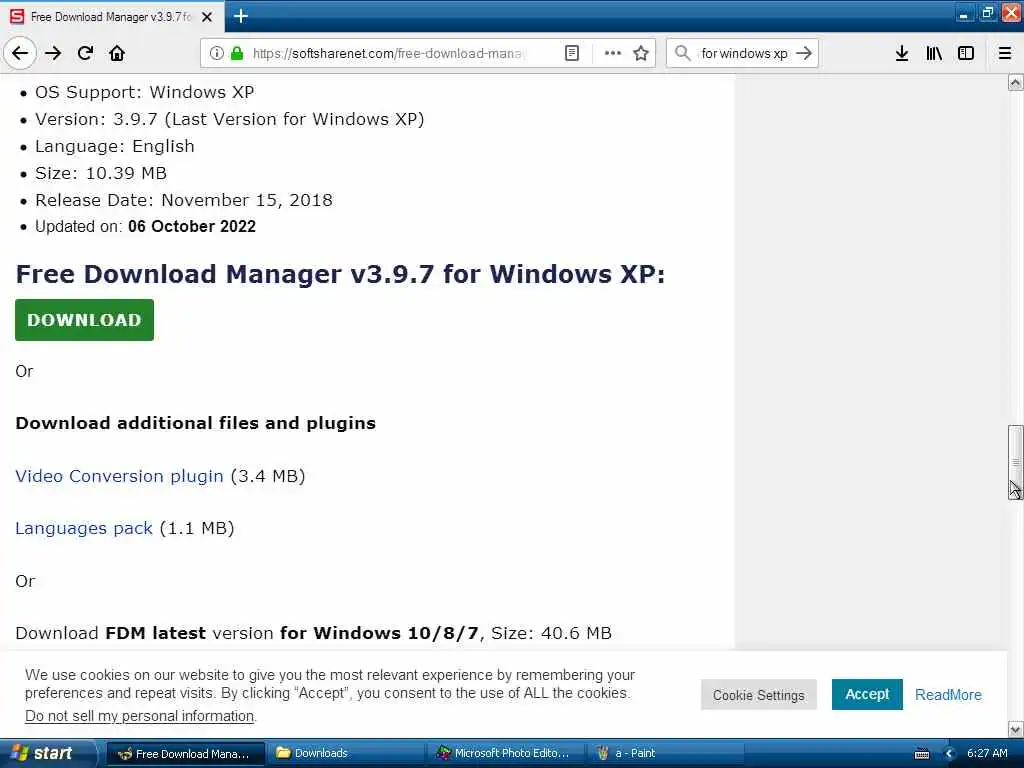1024x768 pixels.
Task: Go forward to next page
Action: click(53, 53)
